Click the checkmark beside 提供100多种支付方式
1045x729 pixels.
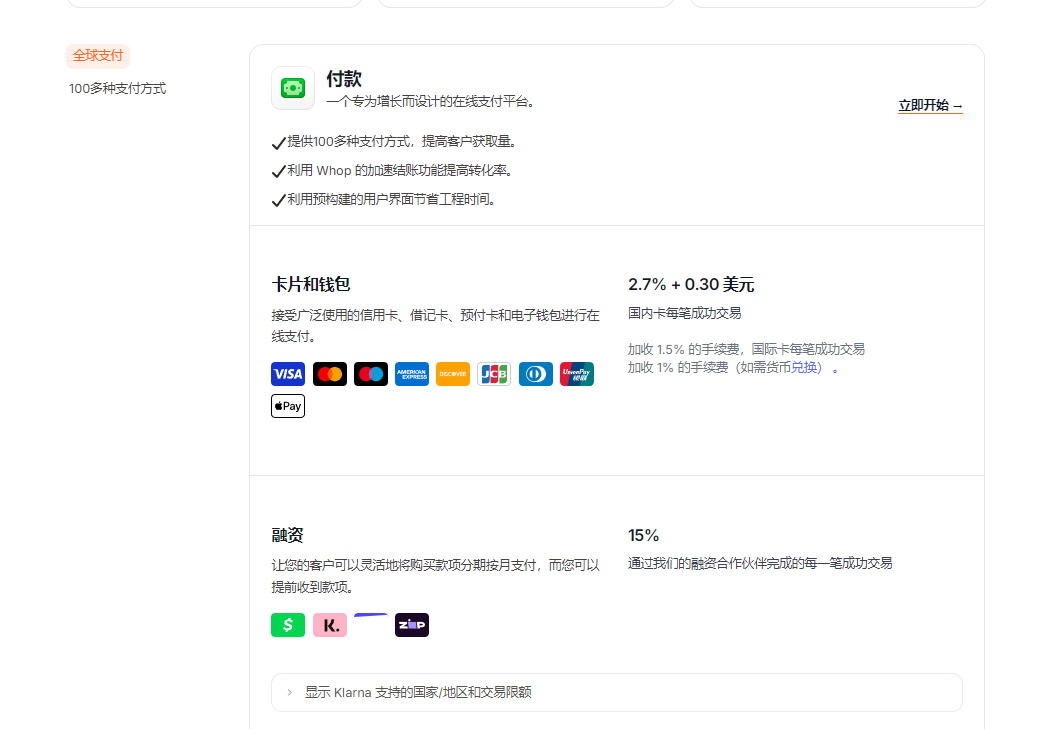coord(279,143)
